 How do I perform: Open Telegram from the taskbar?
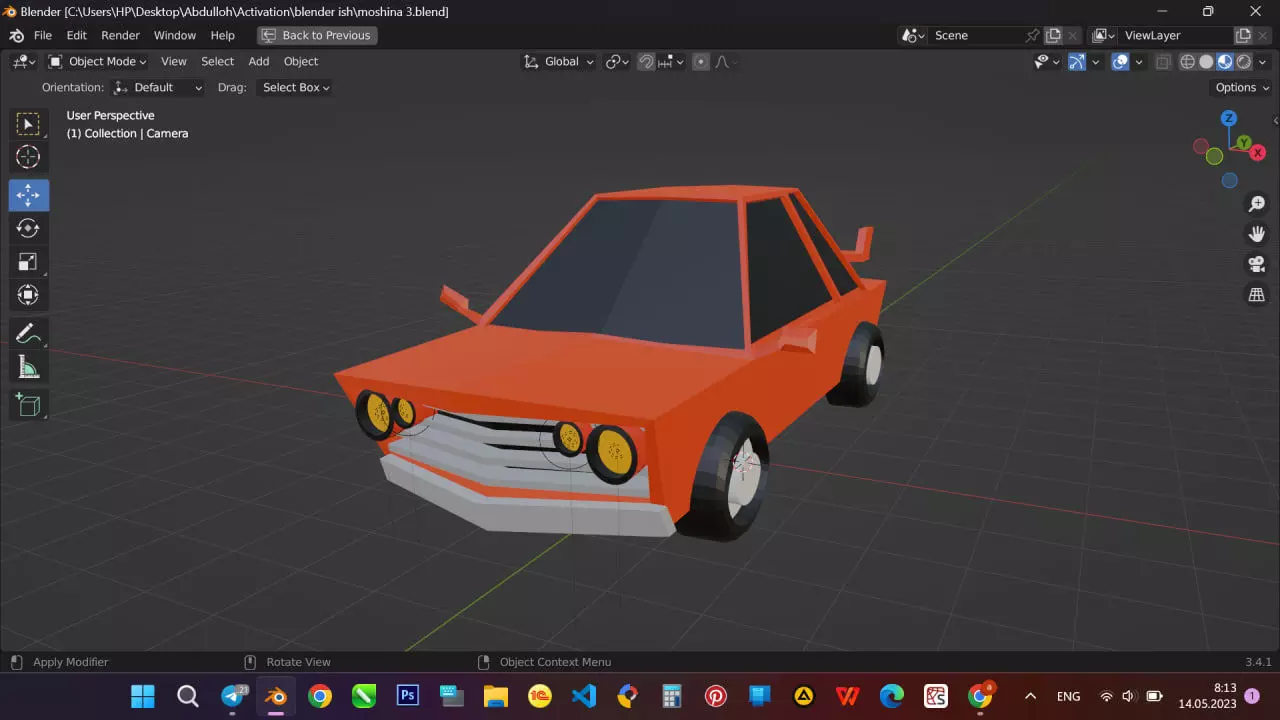233,695
